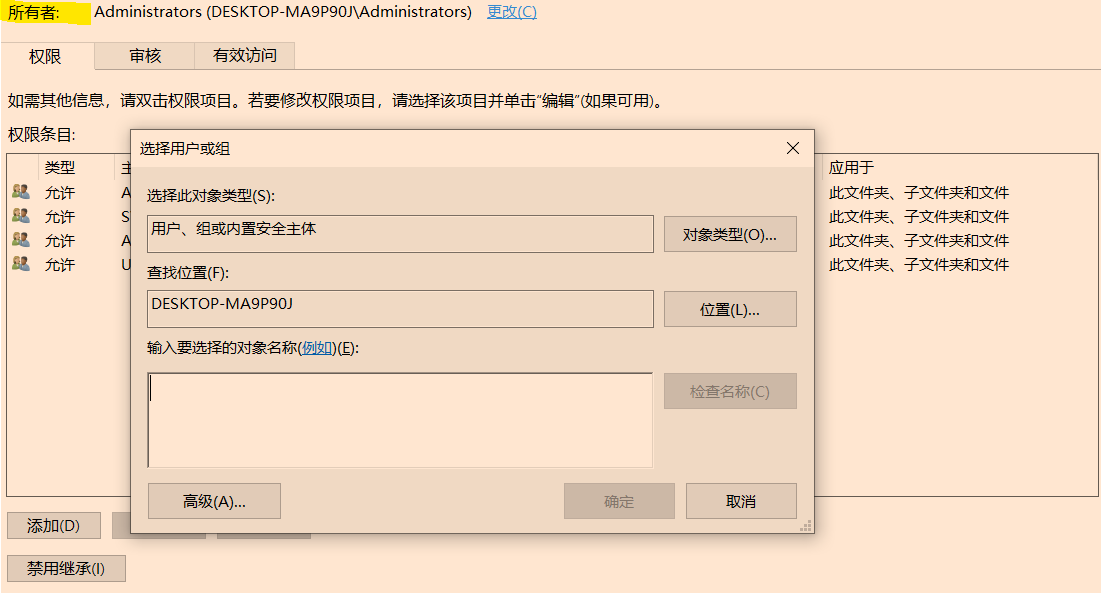Click the 位置(L)... button
The image size is (1101, 593).
[x=730, y=309]
